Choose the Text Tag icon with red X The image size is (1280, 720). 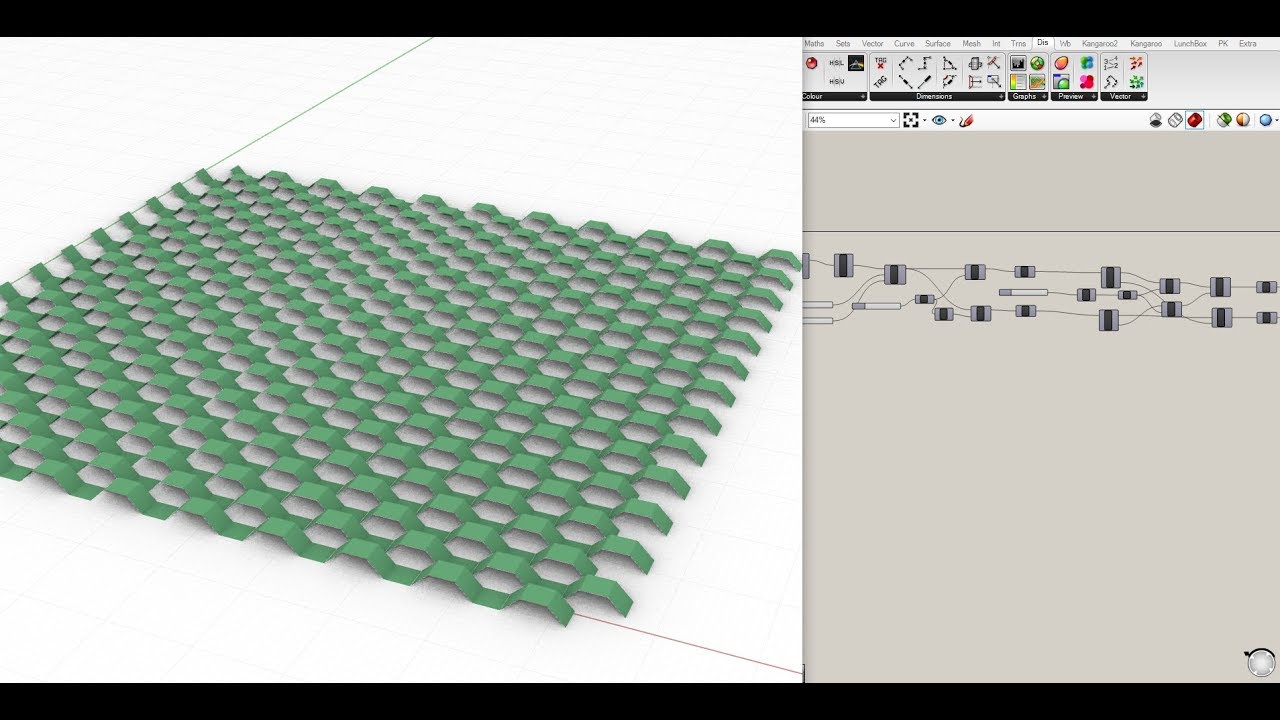[881, 63]
